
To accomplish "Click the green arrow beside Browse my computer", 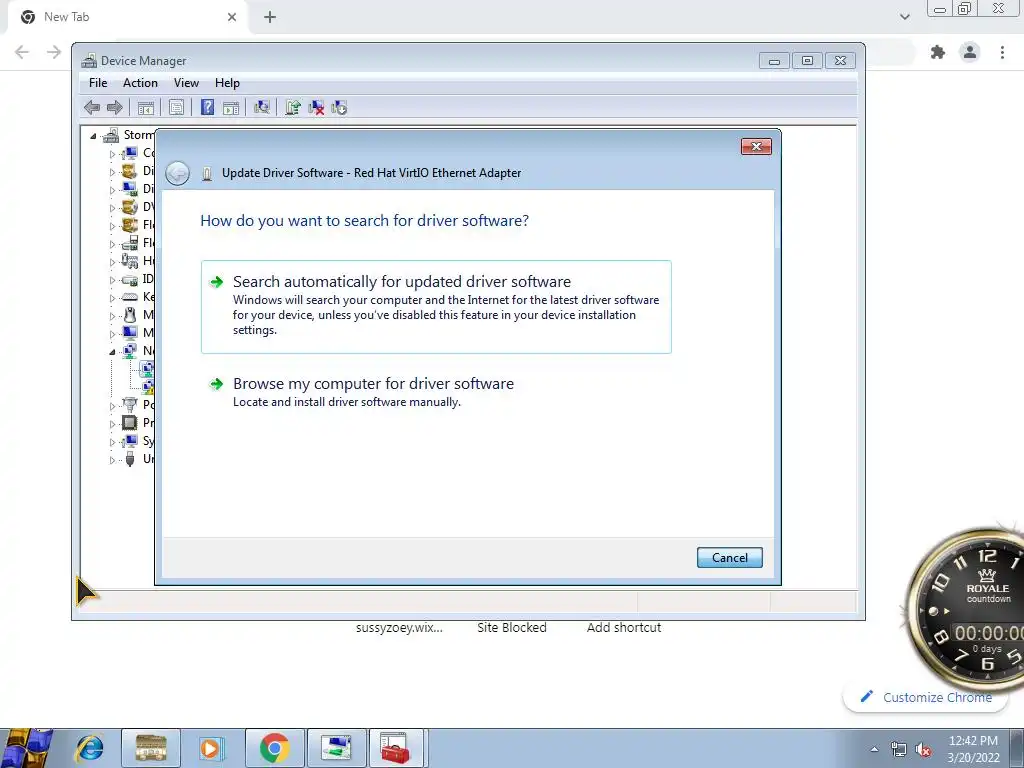I will [216, 384].
